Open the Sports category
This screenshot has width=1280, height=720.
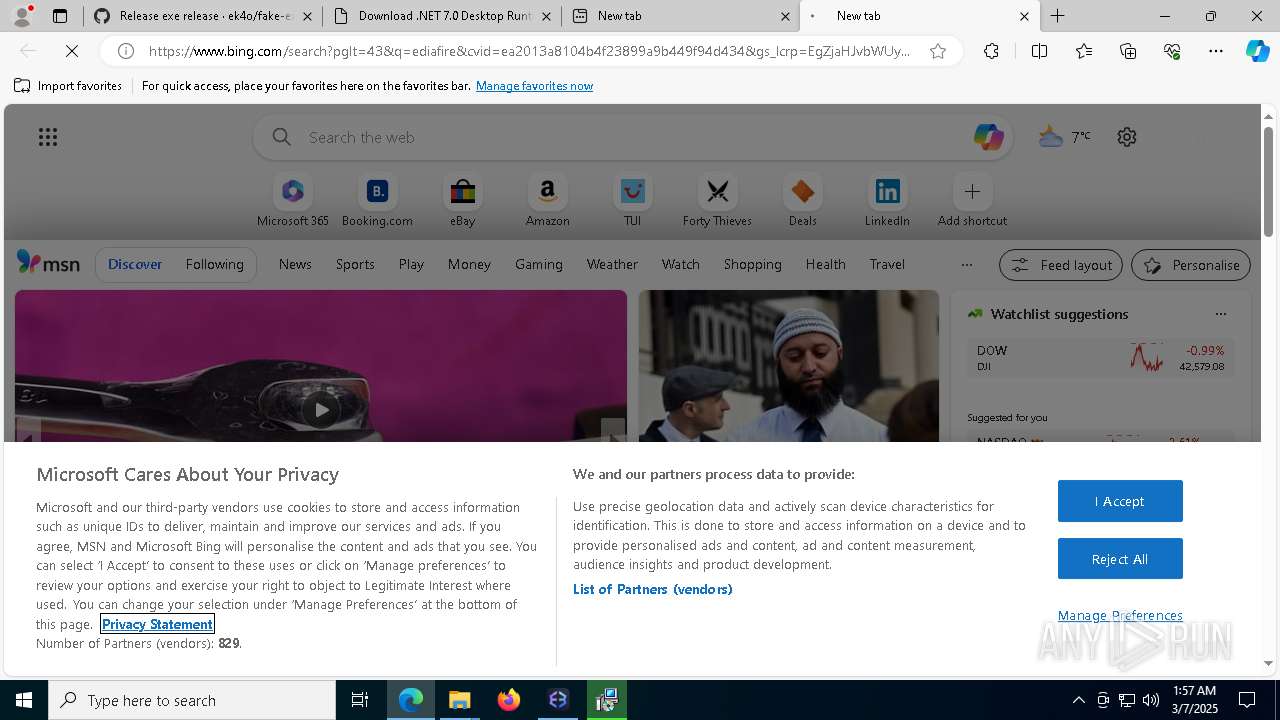pyautogui.click(x=355, y=264)
